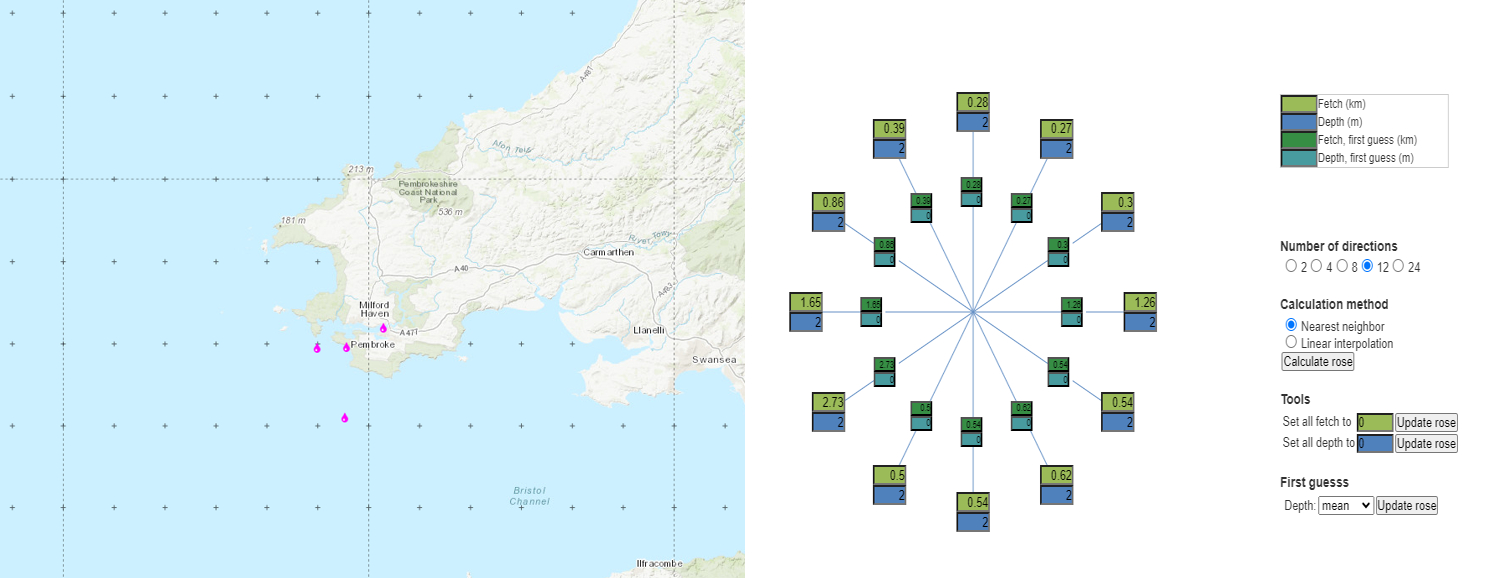The height and width of the screenshot is (578, 1488).
Task: Click the large fetch field showing 1.26
Action: point(1144,302)
